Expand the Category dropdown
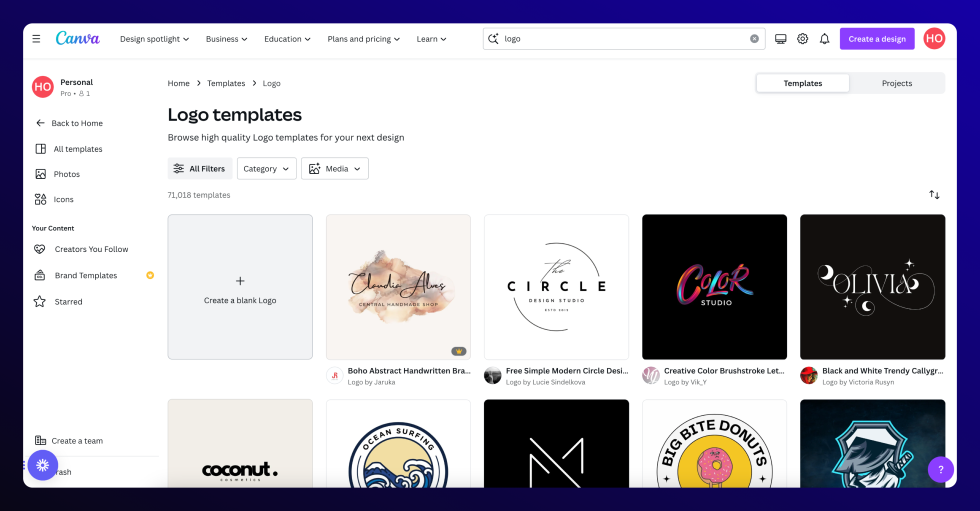 click(x=266, y=169)
